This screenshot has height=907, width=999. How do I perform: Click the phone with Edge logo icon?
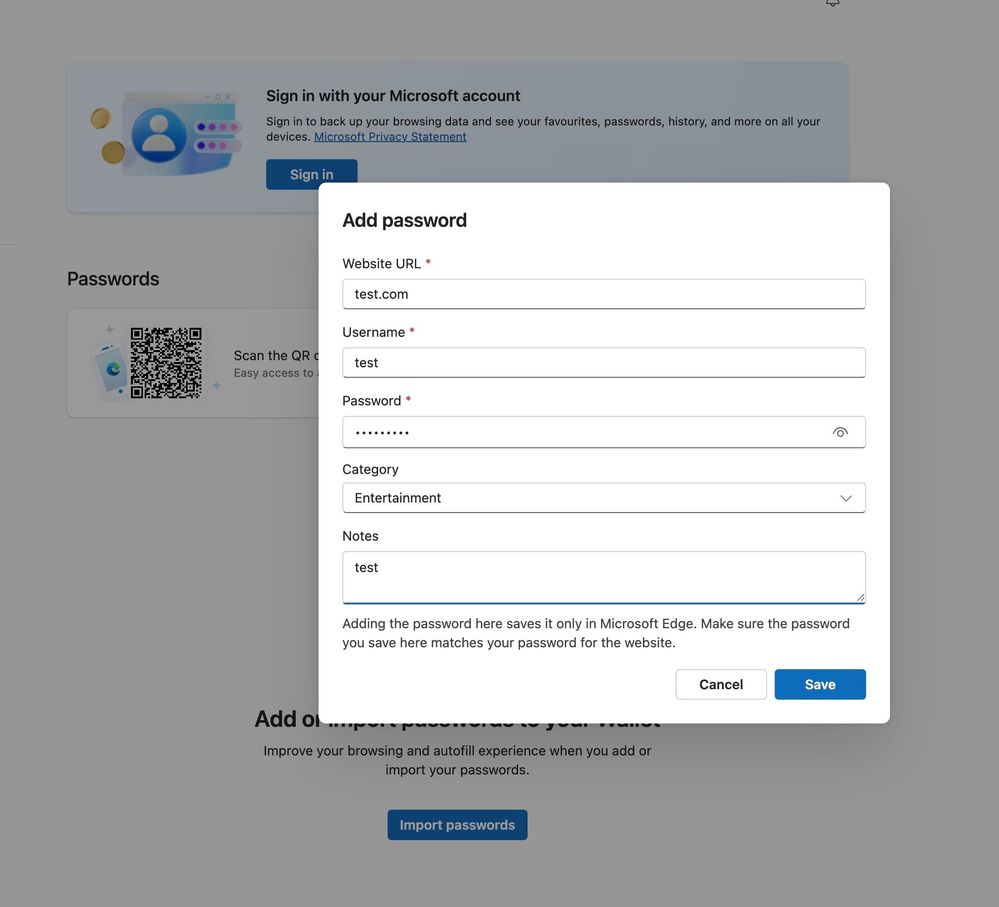click(110, 367)
